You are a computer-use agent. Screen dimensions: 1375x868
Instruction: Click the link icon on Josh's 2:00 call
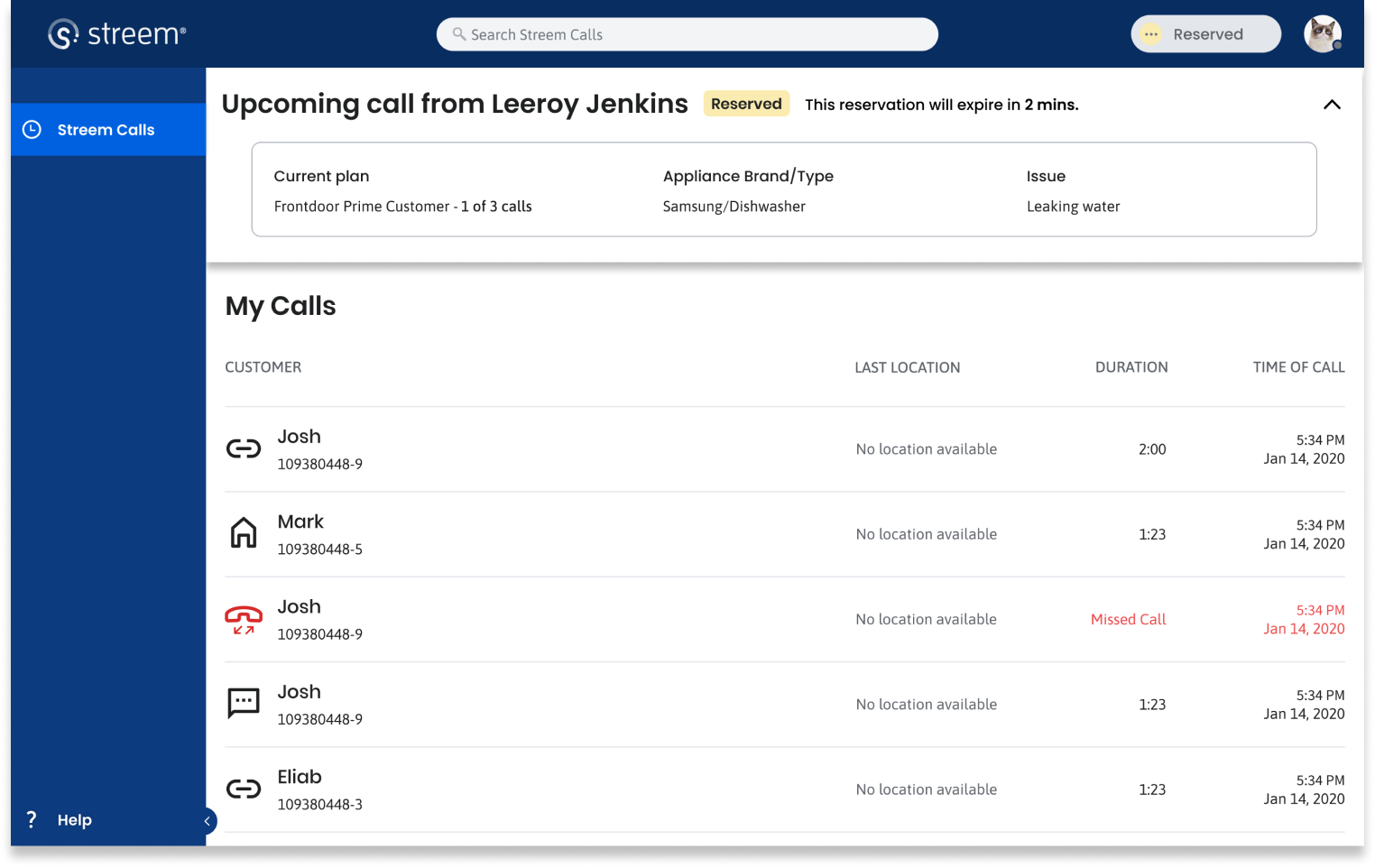244,448
